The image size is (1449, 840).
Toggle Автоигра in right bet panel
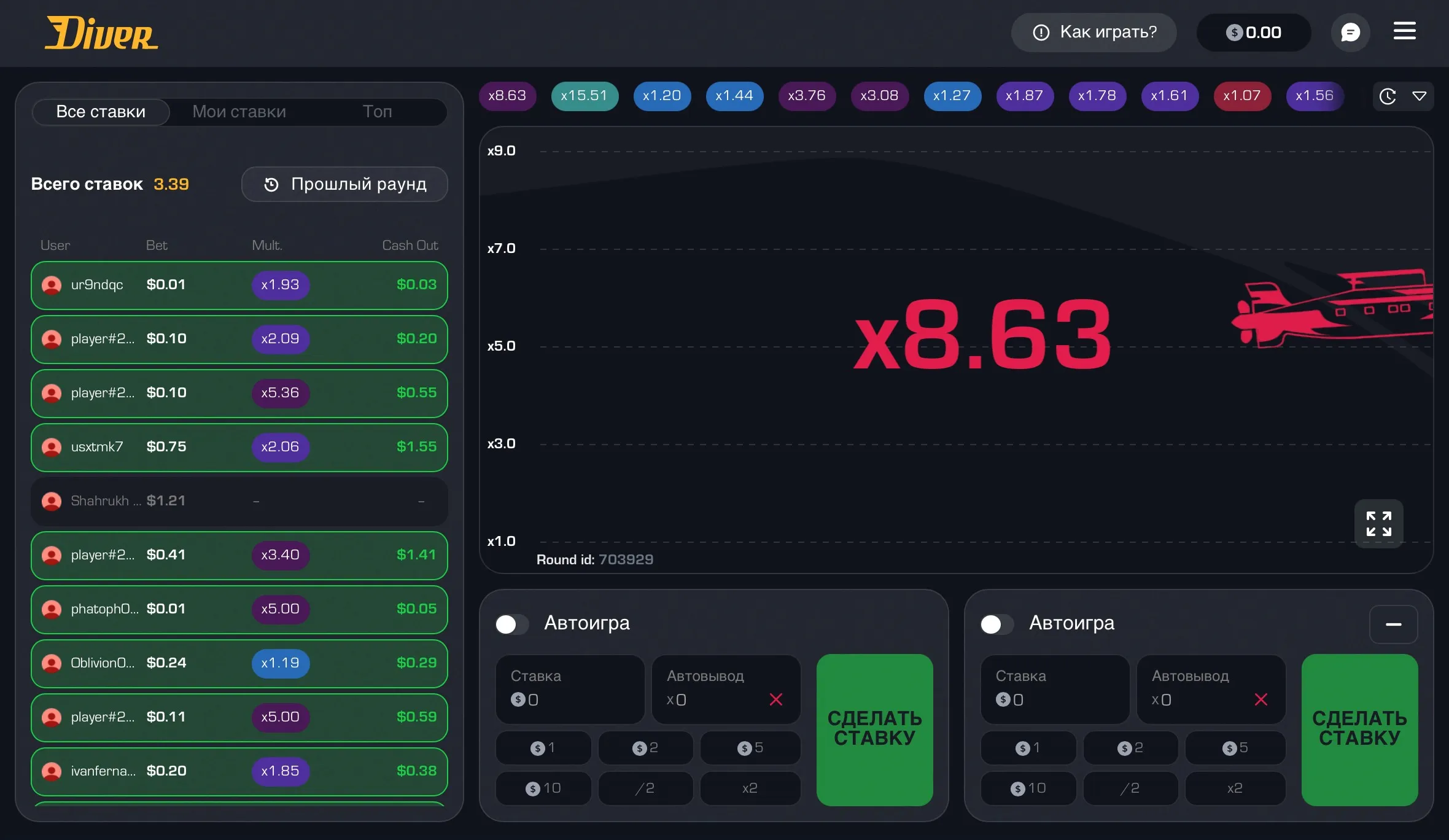997,624
